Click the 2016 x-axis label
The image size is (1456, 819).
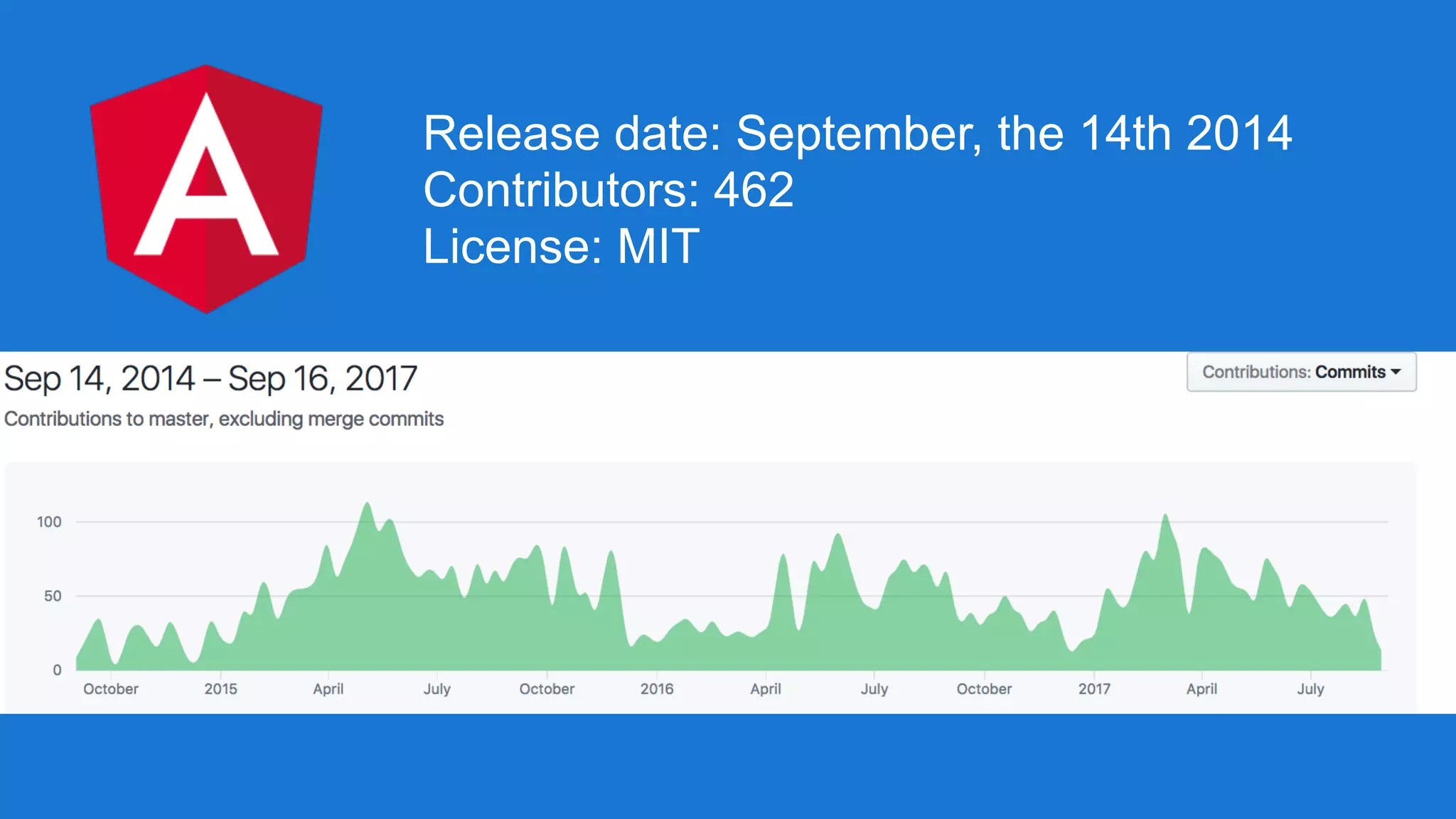tap(657, 689)
